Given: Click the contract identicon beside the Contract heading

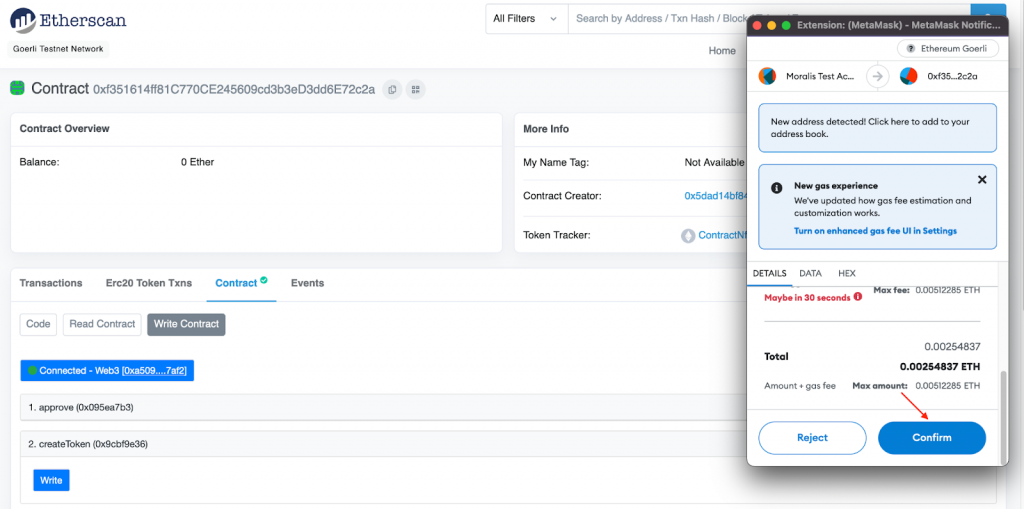Looking at the screenshot, I should click(17, 88).
